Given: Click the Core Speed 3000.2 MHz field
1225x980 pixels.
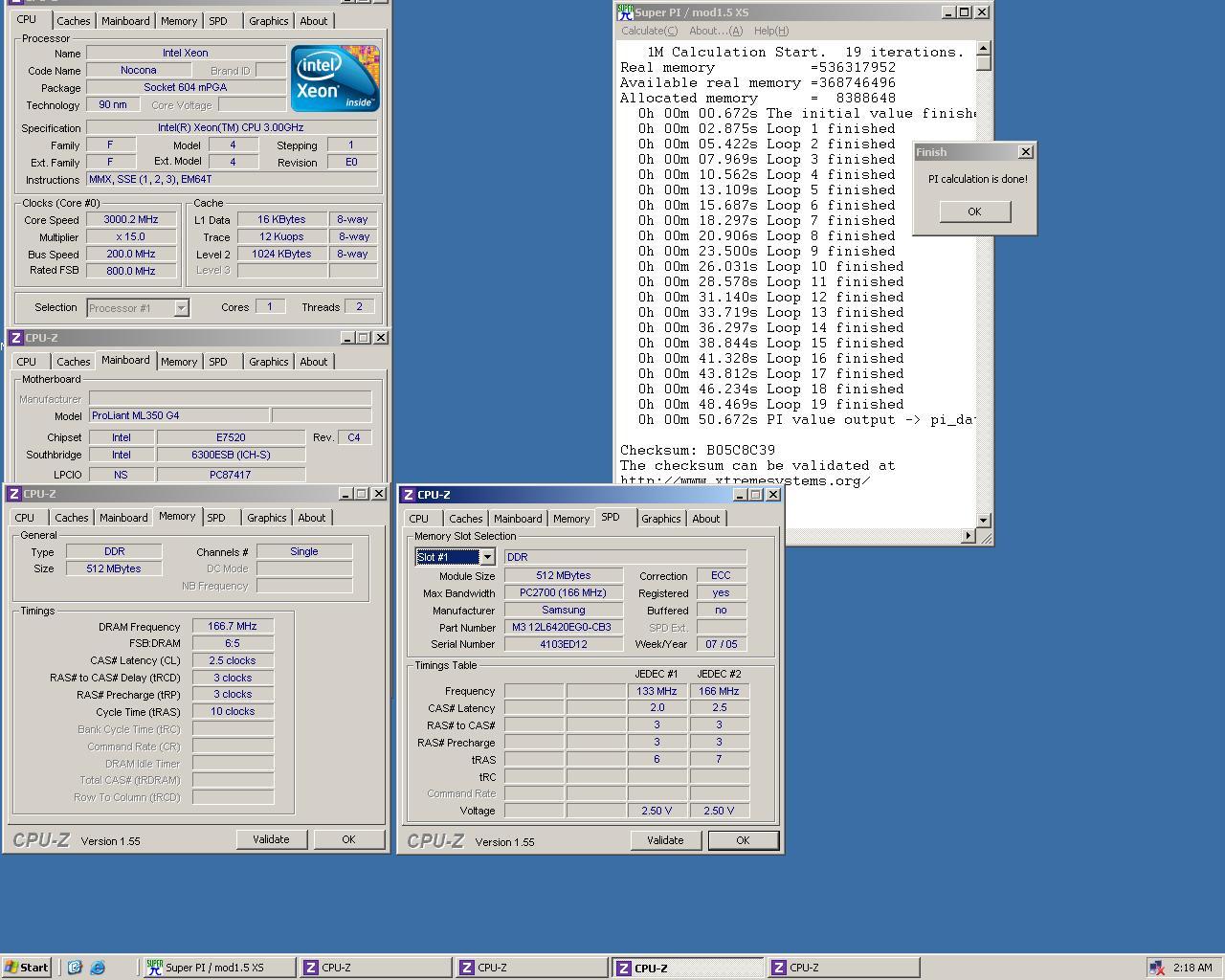Looking at the screenshot, I should click(x=131, y=219).
